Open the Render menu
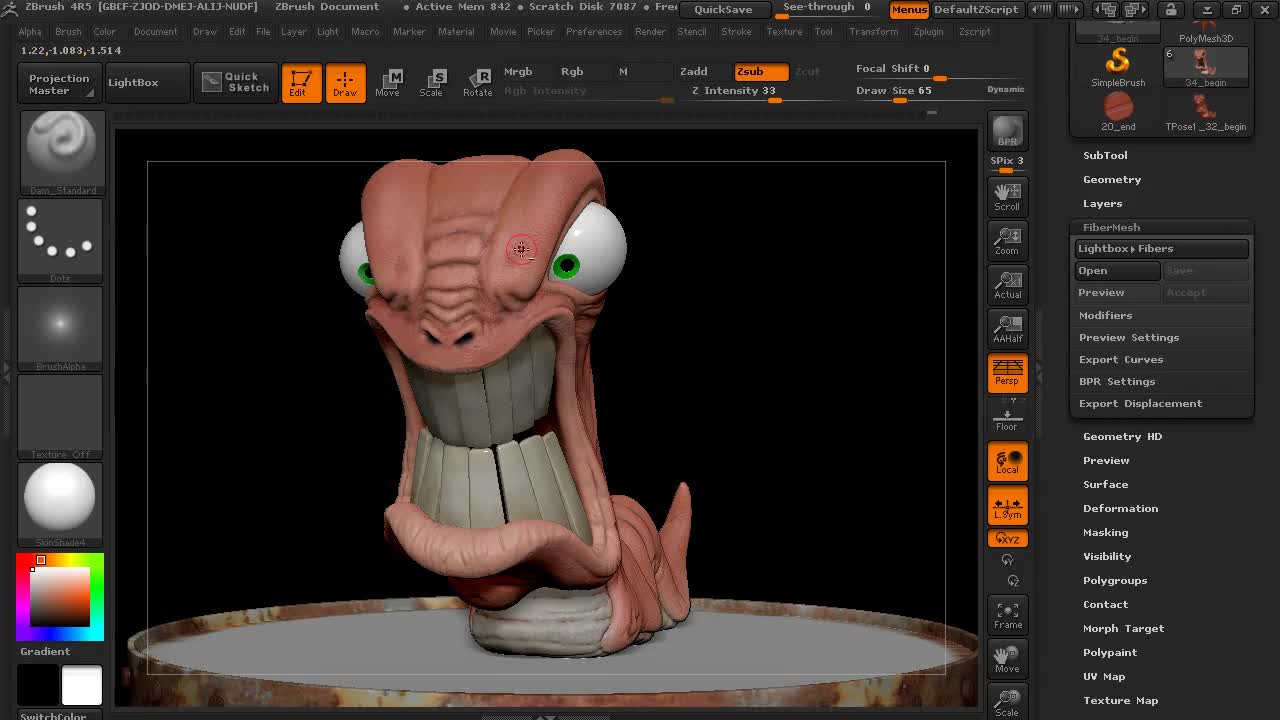Screen dimensions: 1280x720 (650, 31)
